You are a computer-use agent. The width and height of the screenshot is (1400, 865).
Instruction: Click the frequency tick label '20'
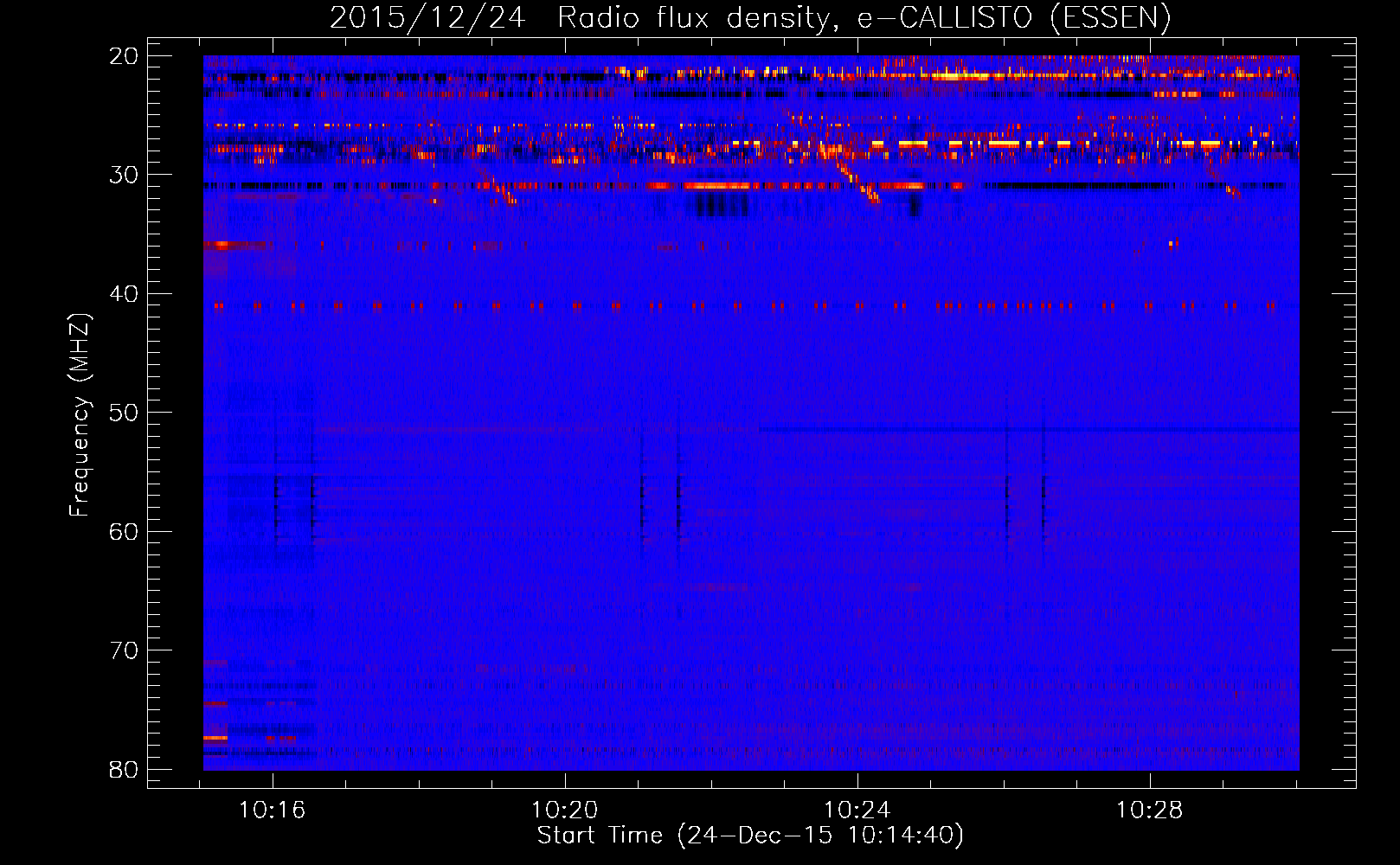pyautogui.click(x=124, y=56)
